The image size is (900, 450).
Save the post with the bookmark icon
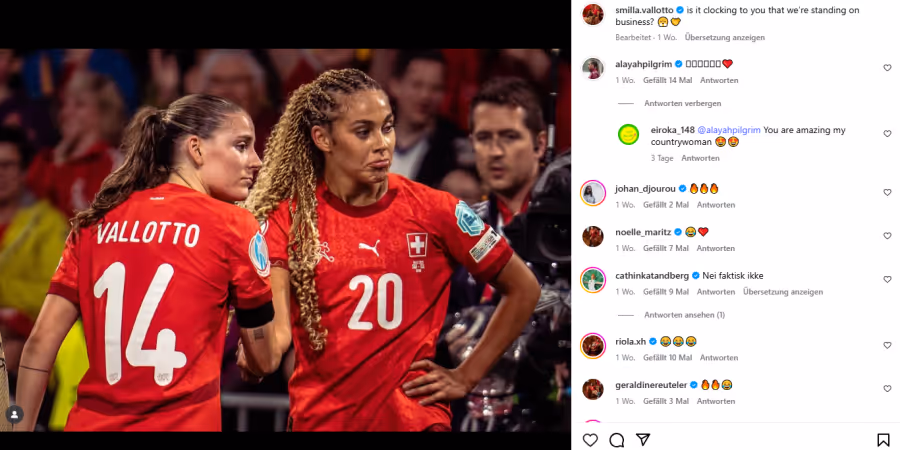(883, 440)
